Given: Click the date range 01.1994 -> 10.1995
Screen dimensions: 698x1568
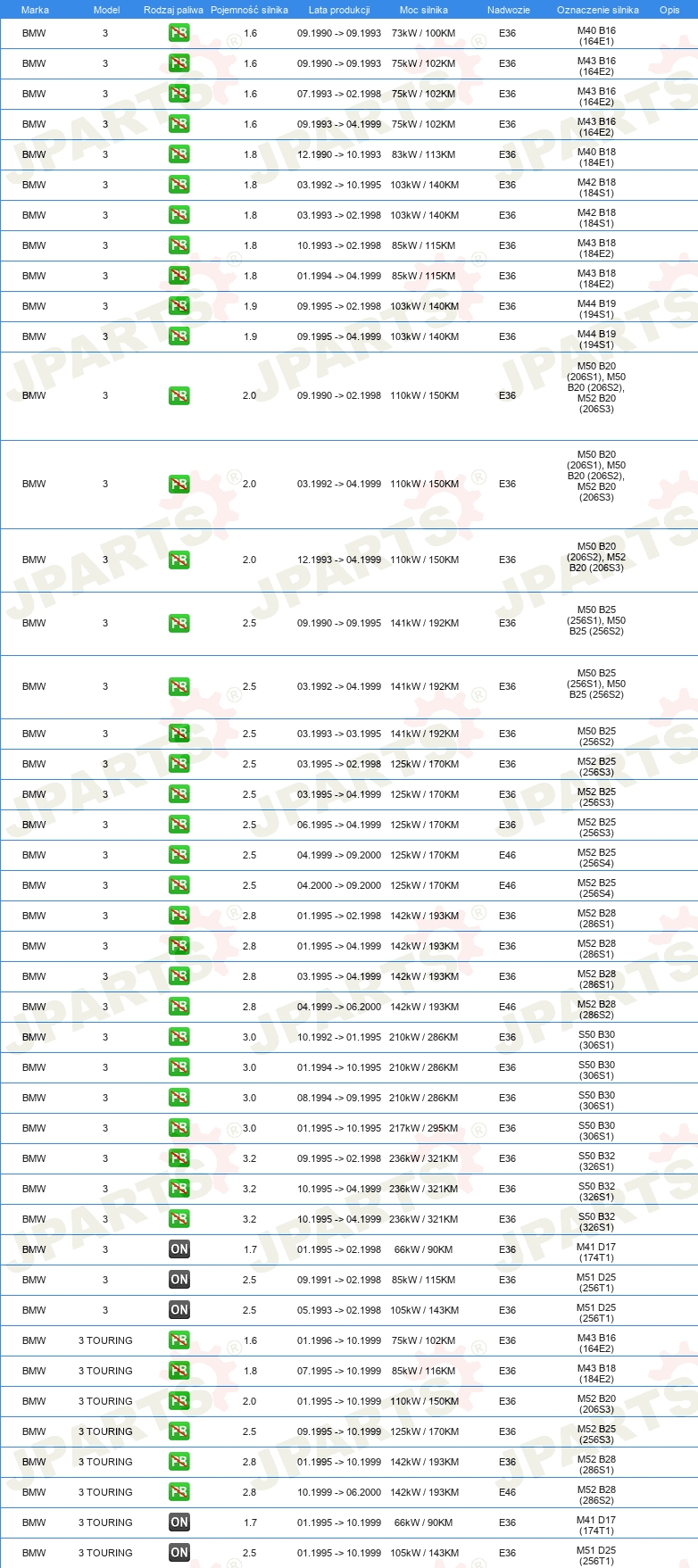Looking at the screenshot, I should click(339, 1067).
